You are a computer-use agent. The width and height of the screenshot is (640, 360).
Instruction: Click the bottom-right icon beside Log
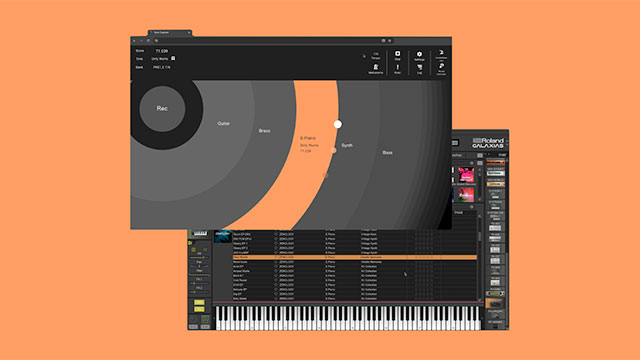(441, 67)
